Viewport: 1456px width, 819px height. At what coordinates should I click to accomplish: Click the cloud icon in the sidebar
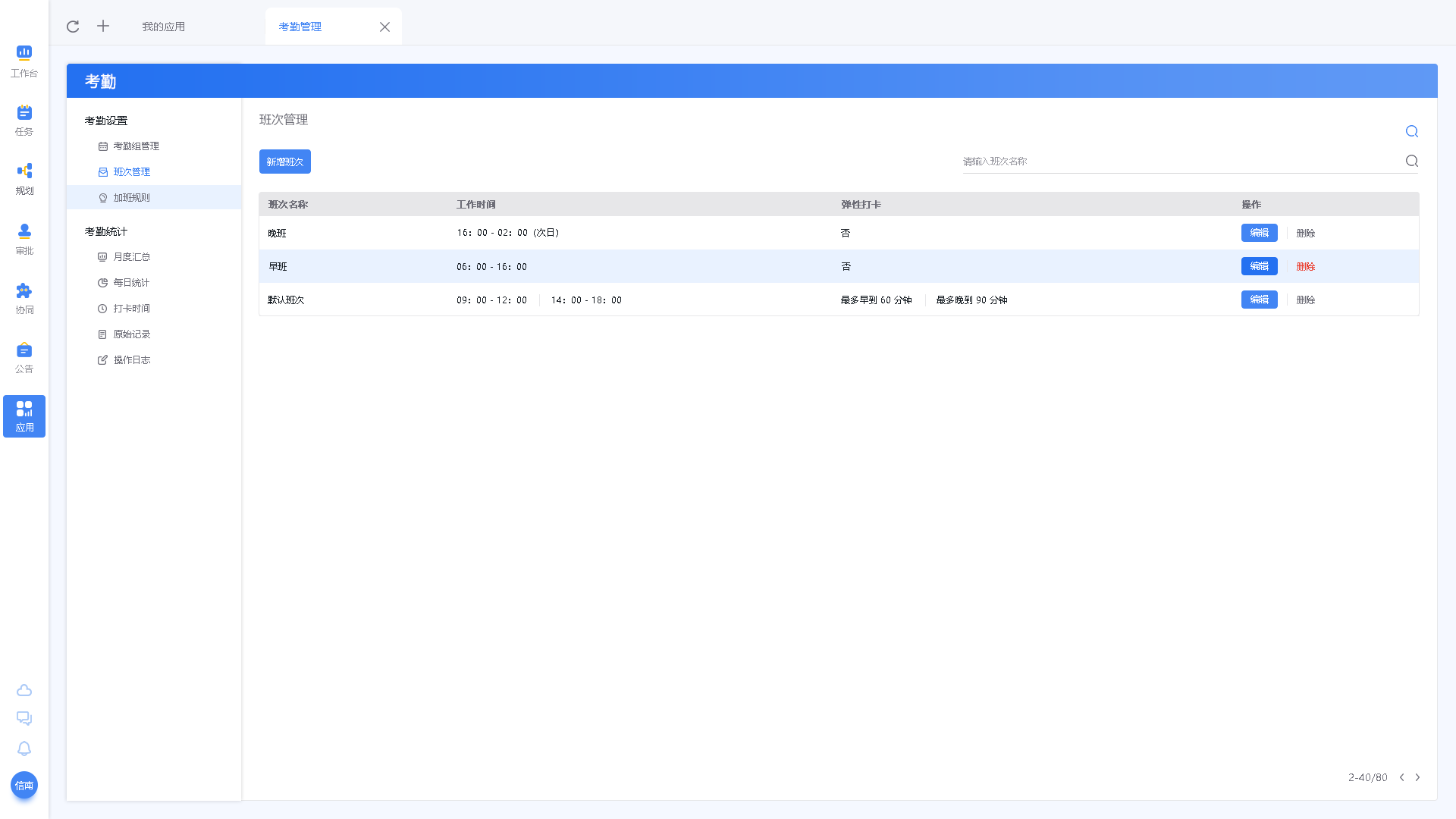click(x=24, y=690)
